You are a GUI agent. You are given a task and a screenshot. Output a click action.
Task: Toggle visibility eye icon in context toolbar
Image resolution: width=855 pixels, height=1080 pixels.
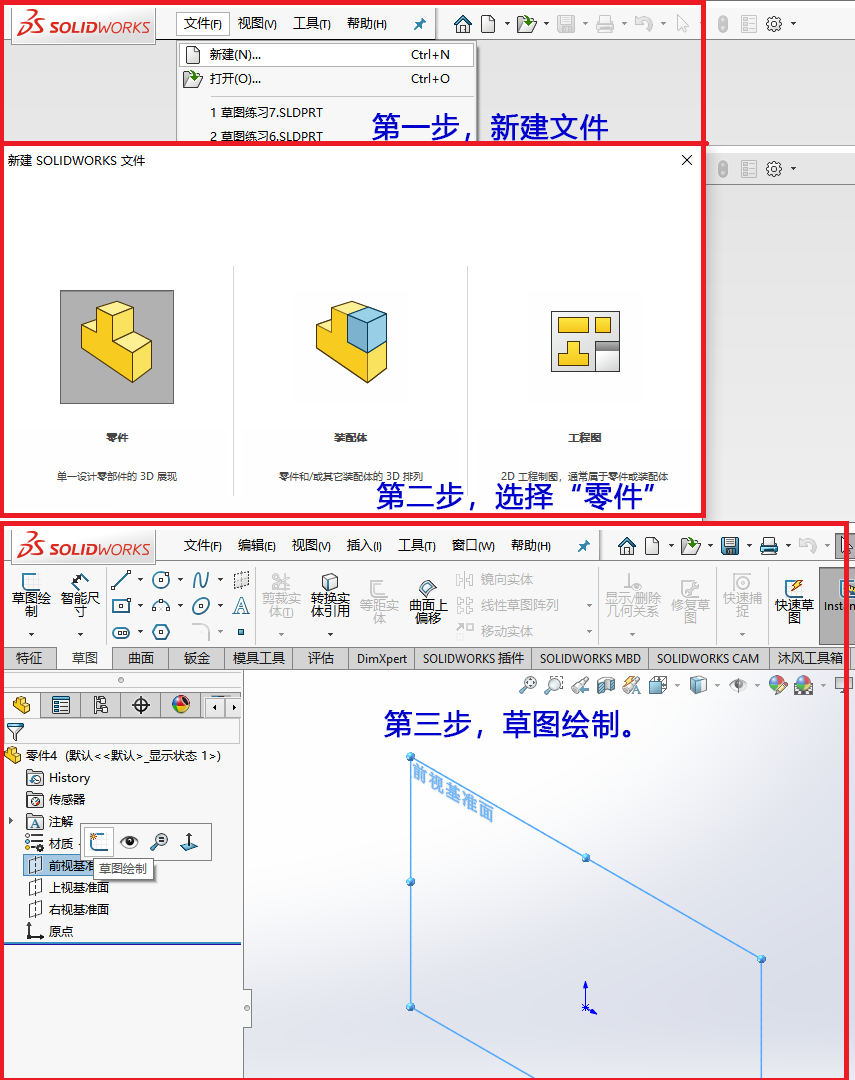[x=129, y=842]
